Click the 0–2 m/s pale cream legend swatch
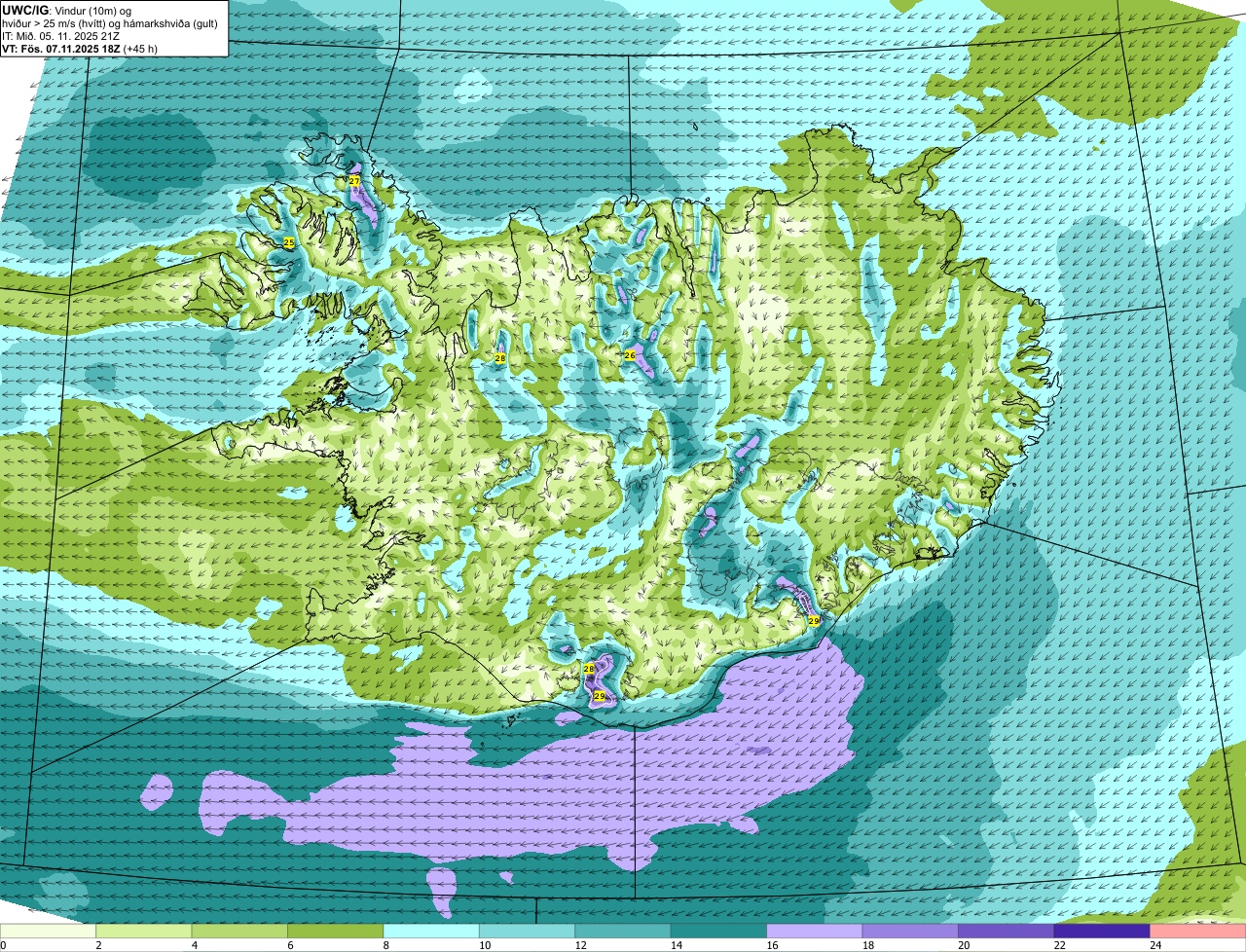This screenshot has width=1246, height=952. tap(49, 931)
